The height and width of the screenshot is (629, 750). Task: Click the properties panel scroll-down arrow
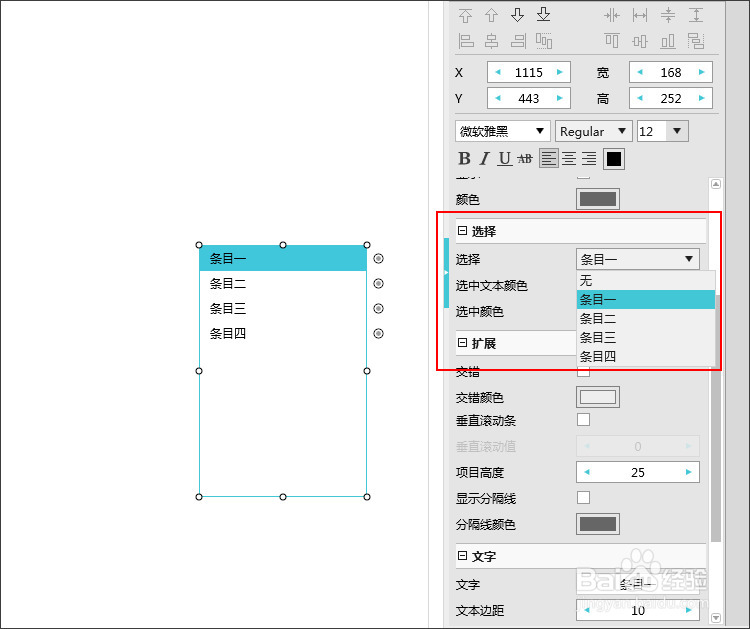[x=716, y=618]
